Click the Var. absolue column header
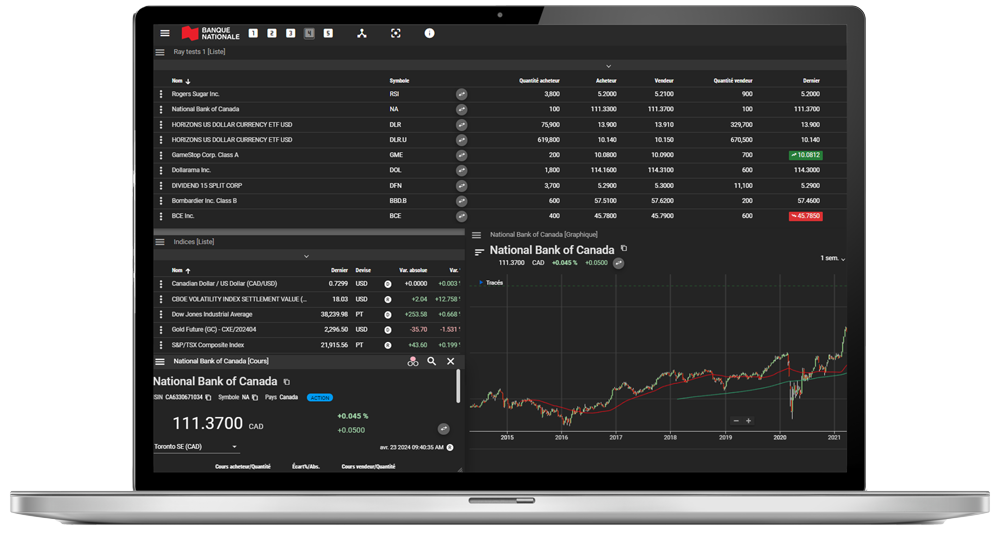 (x=413, y=270)
